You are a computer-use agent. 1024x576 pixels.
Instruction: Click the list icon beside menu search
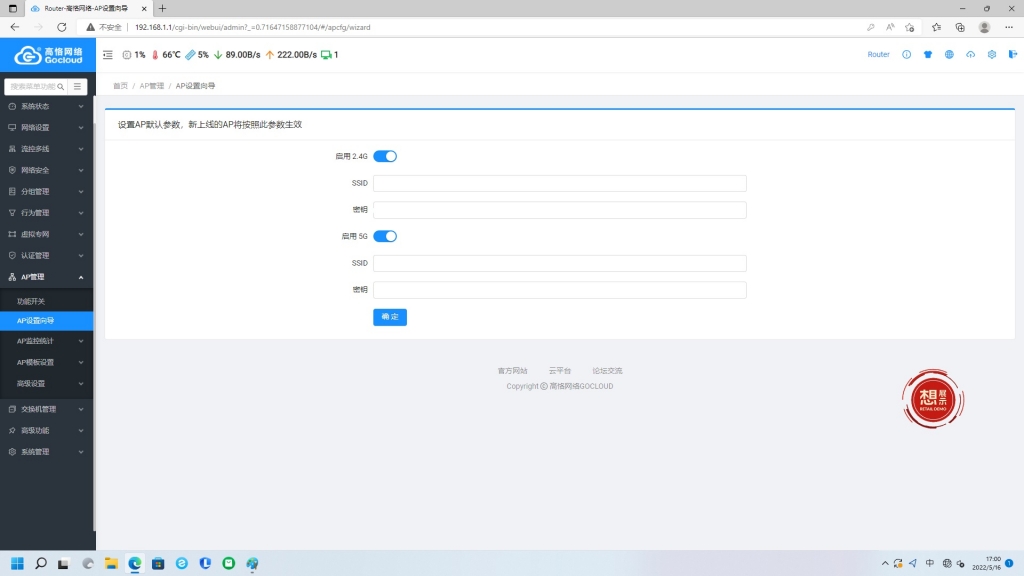click(77, 87)
